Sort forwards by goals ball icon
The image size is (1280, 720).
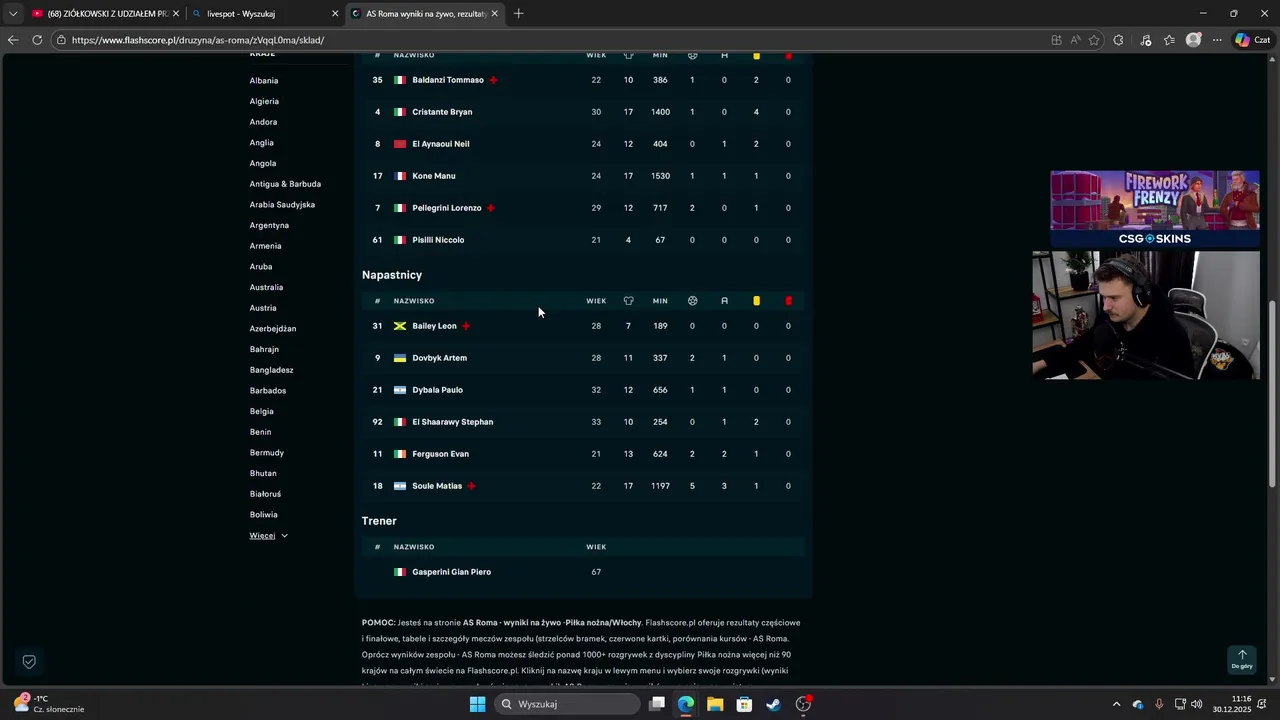pos(692,301)
